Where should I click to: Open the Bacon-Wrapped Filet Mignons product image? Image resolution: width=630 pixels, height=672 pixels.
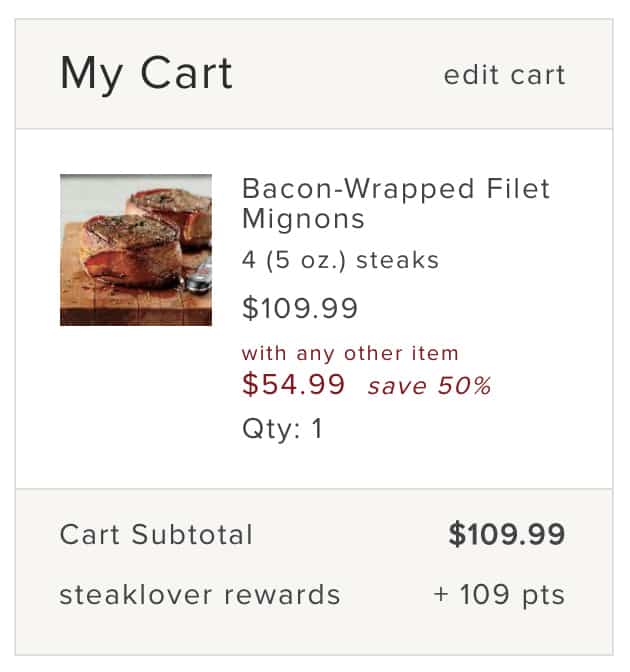136,250
